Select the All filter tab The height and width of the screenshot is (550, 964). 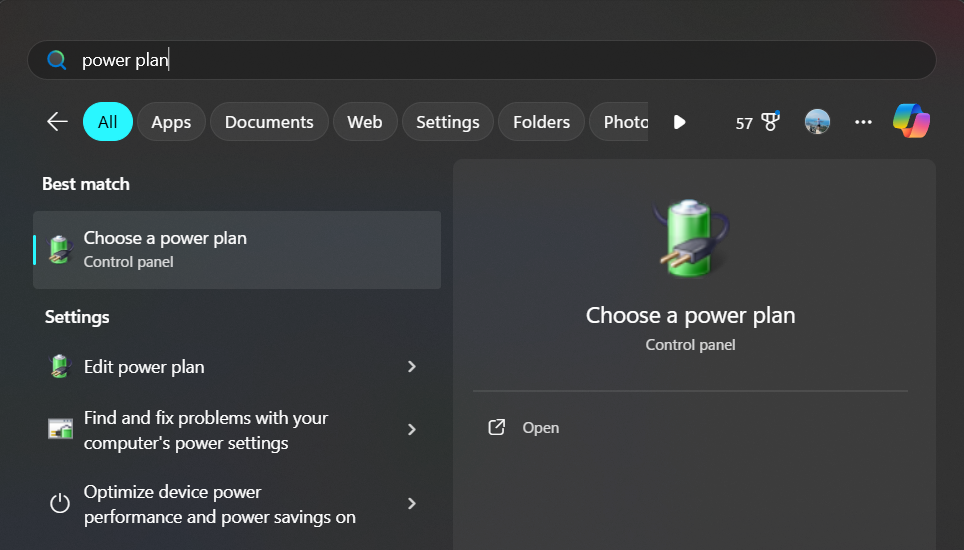[107, 122]
